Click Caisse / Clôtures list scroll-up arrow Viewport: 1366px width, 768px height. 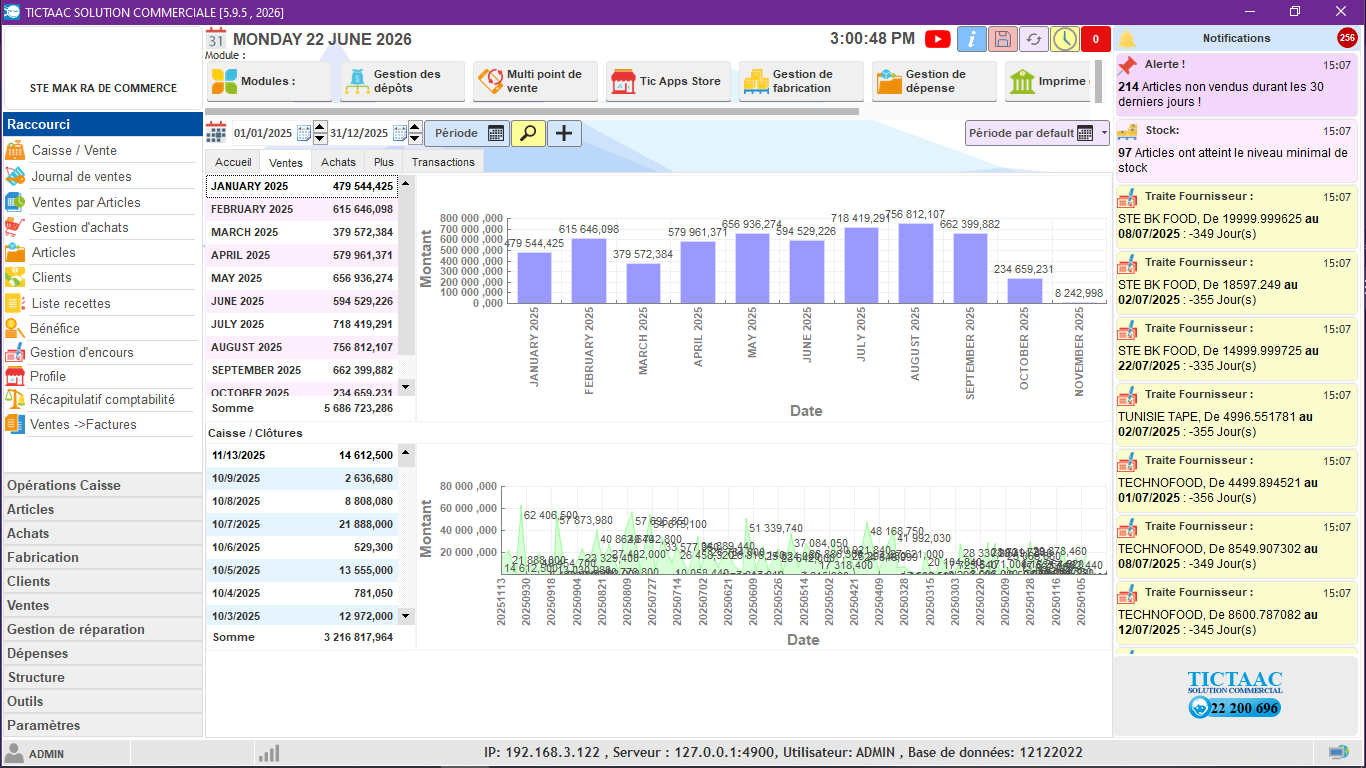[405, 453]
